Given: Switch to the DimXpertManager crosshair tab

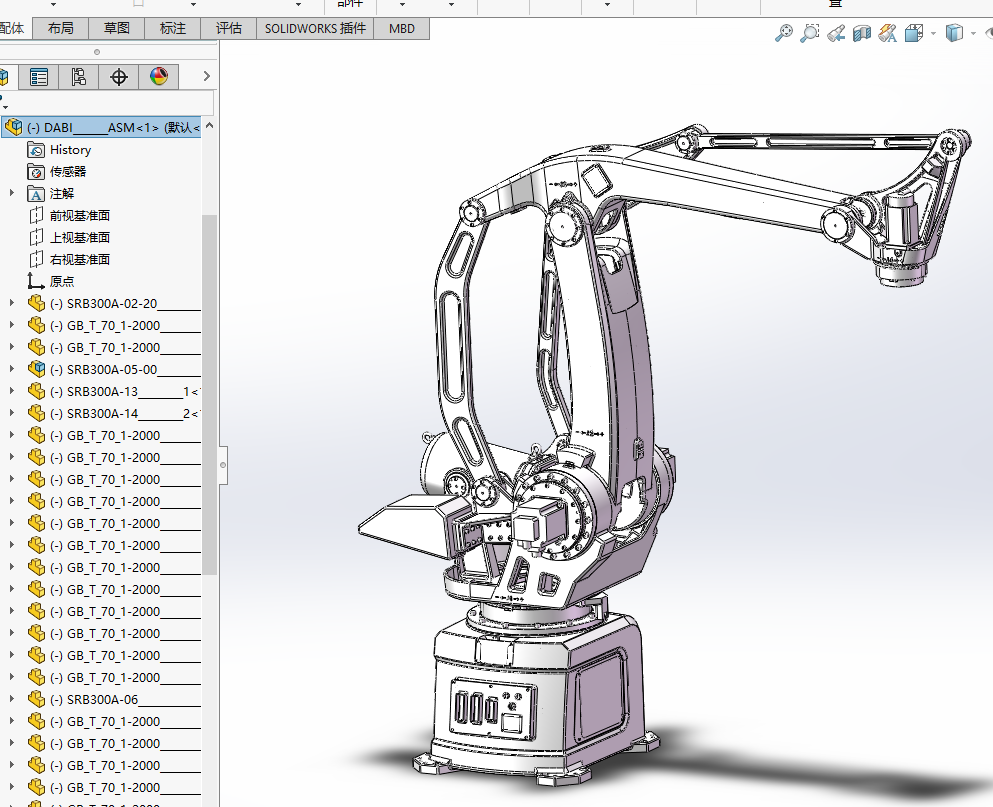Looking at the screenshot, I should click(x=119, y=77).
